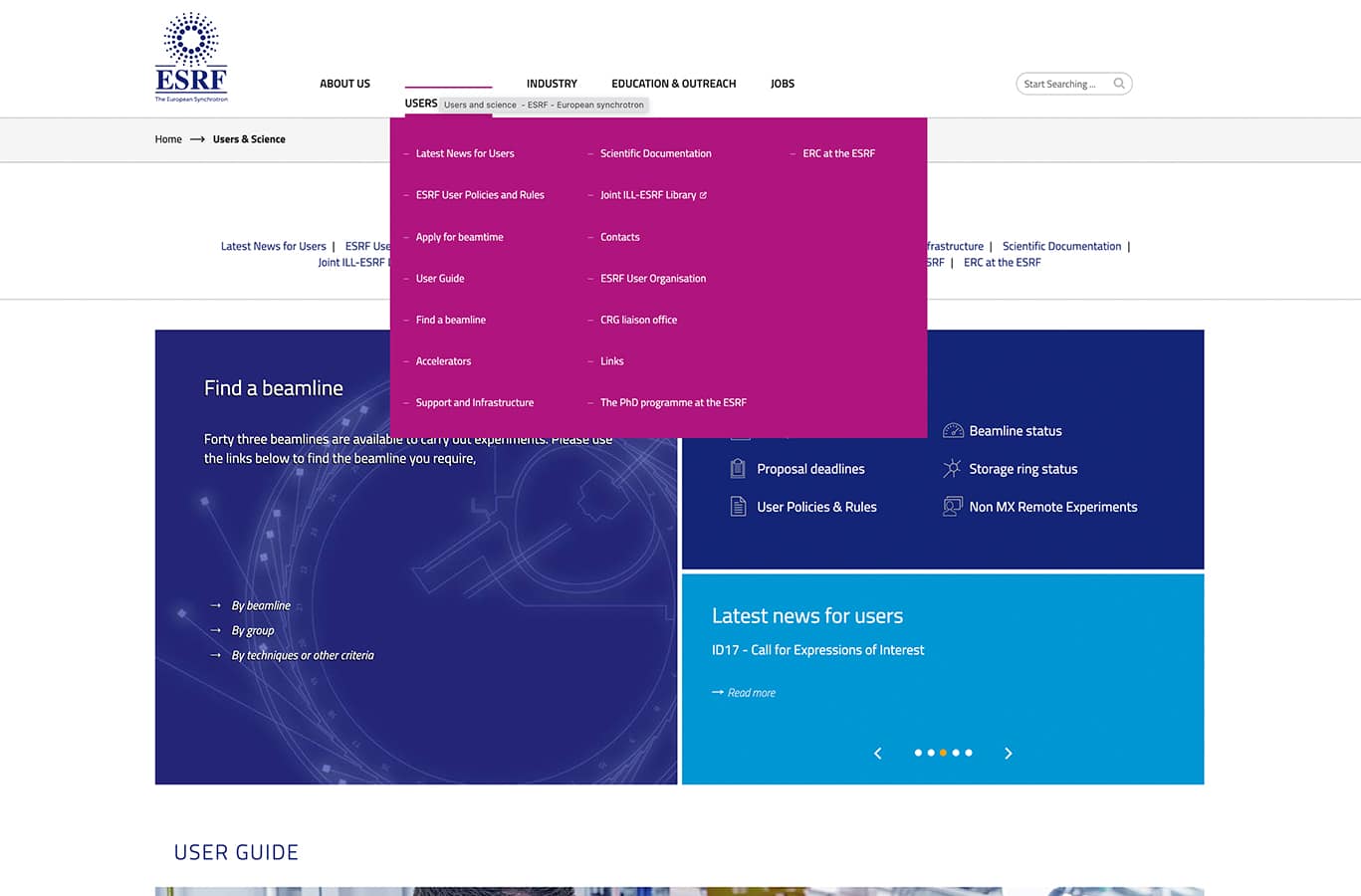Go to Home breadcrumb
Screen dimensions: 1361x896
click(168, 139)
